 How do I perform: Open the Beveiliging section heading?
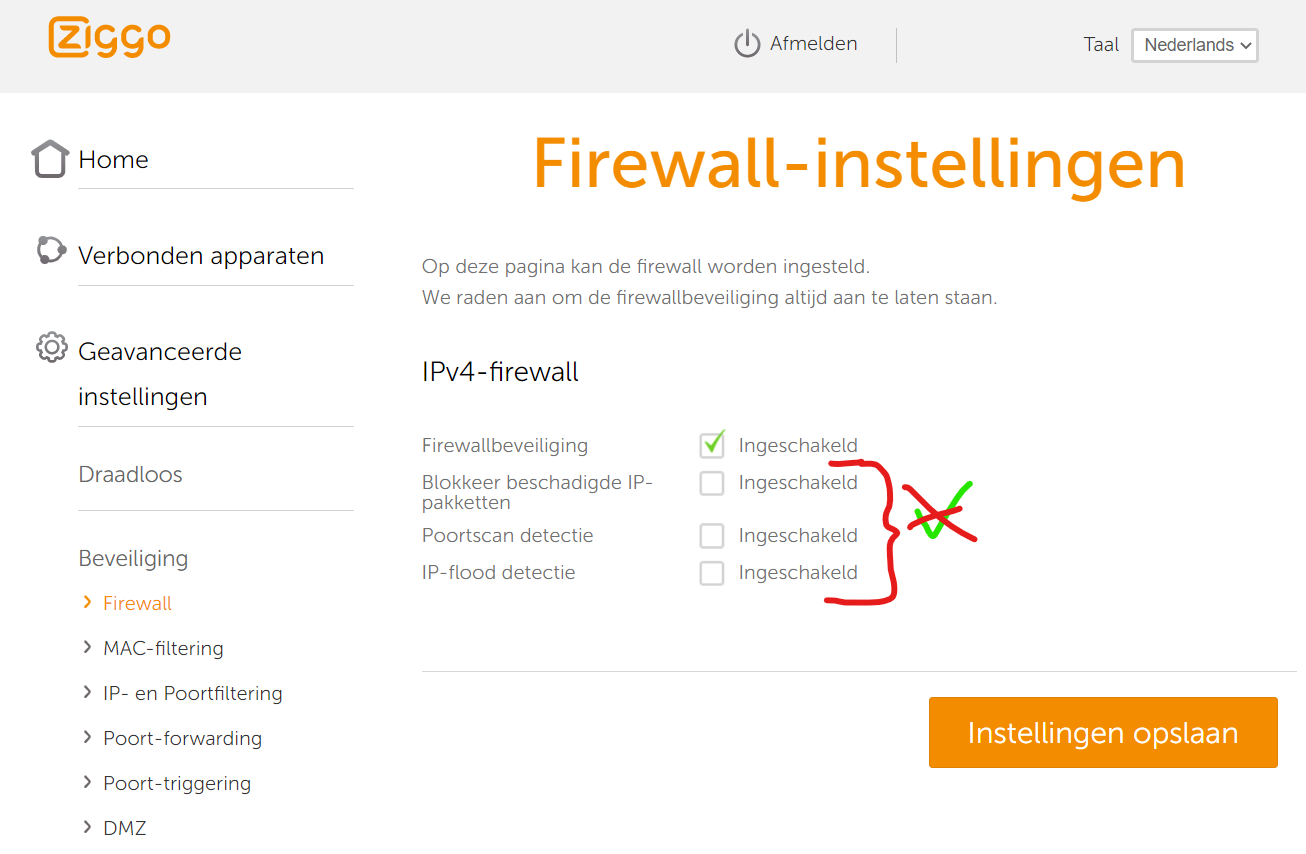click(133, 558)
